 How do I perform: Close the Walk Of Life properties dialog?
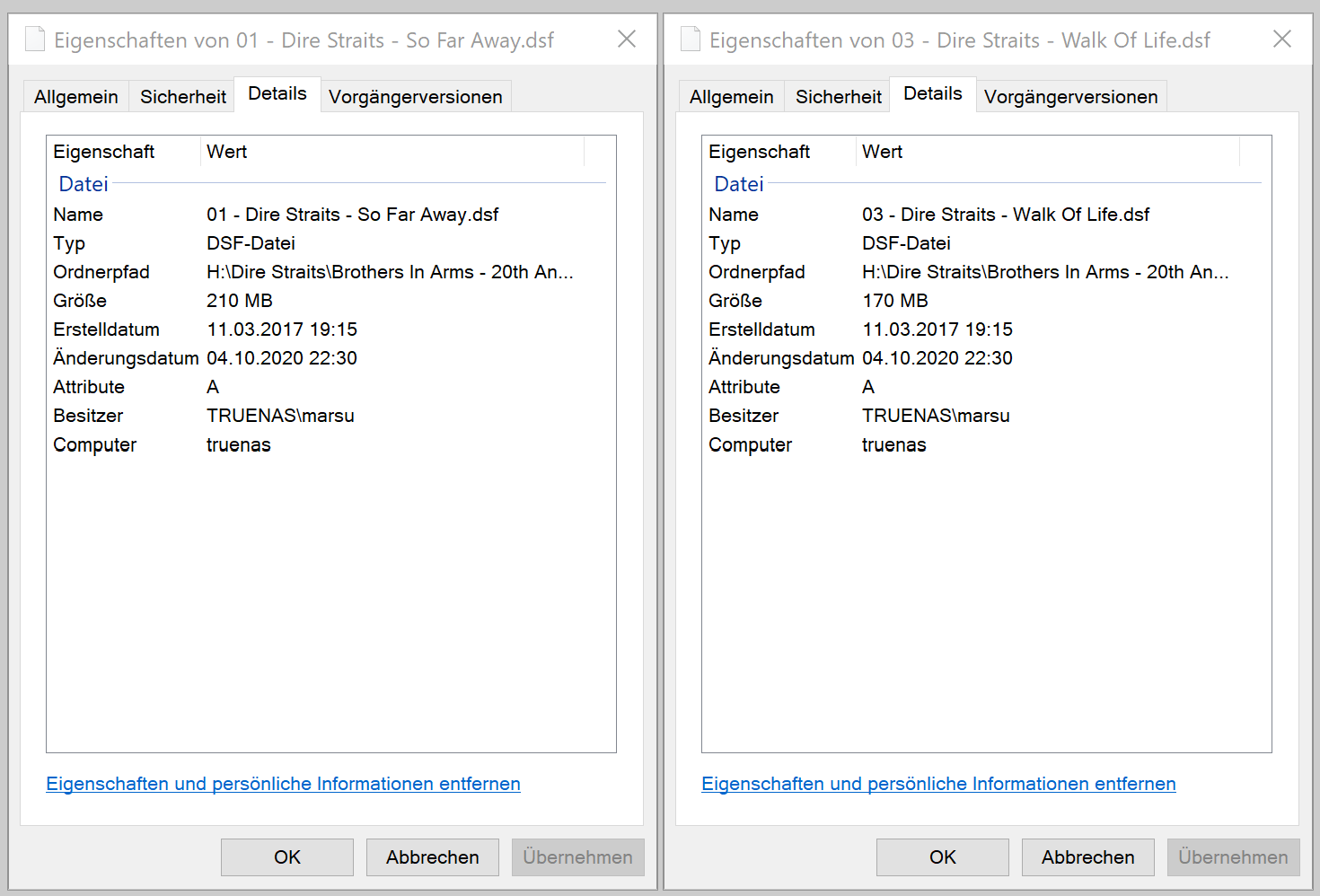(x=1282, y=39)
